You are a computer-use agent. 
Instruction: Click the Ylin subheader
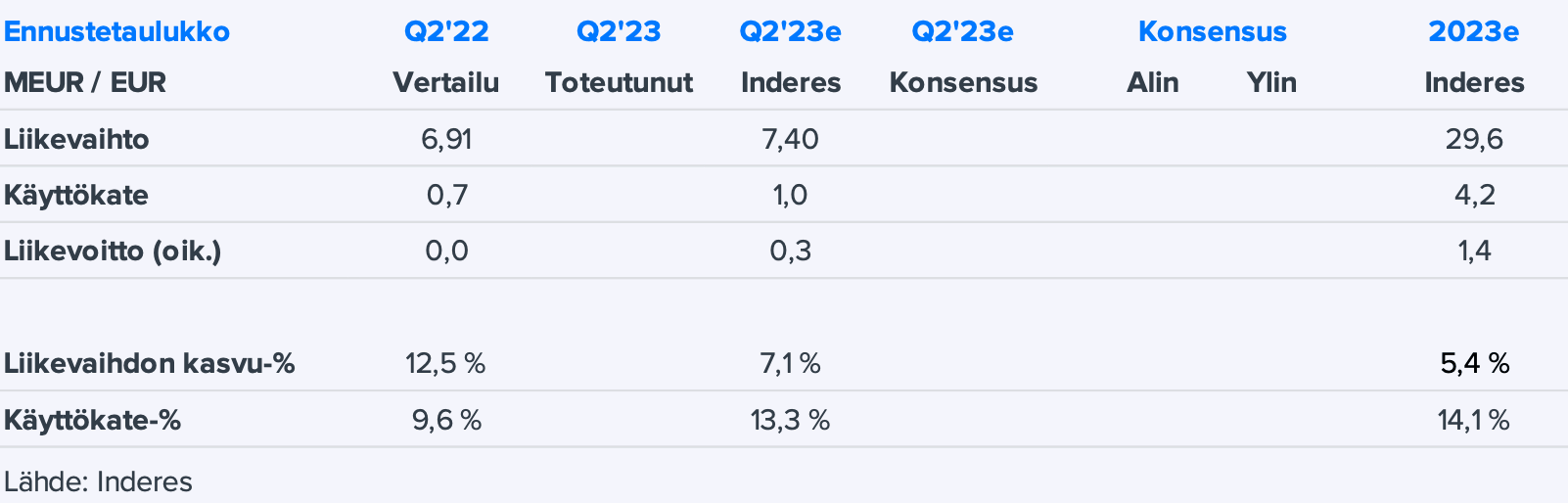(x=1271, y=82)
